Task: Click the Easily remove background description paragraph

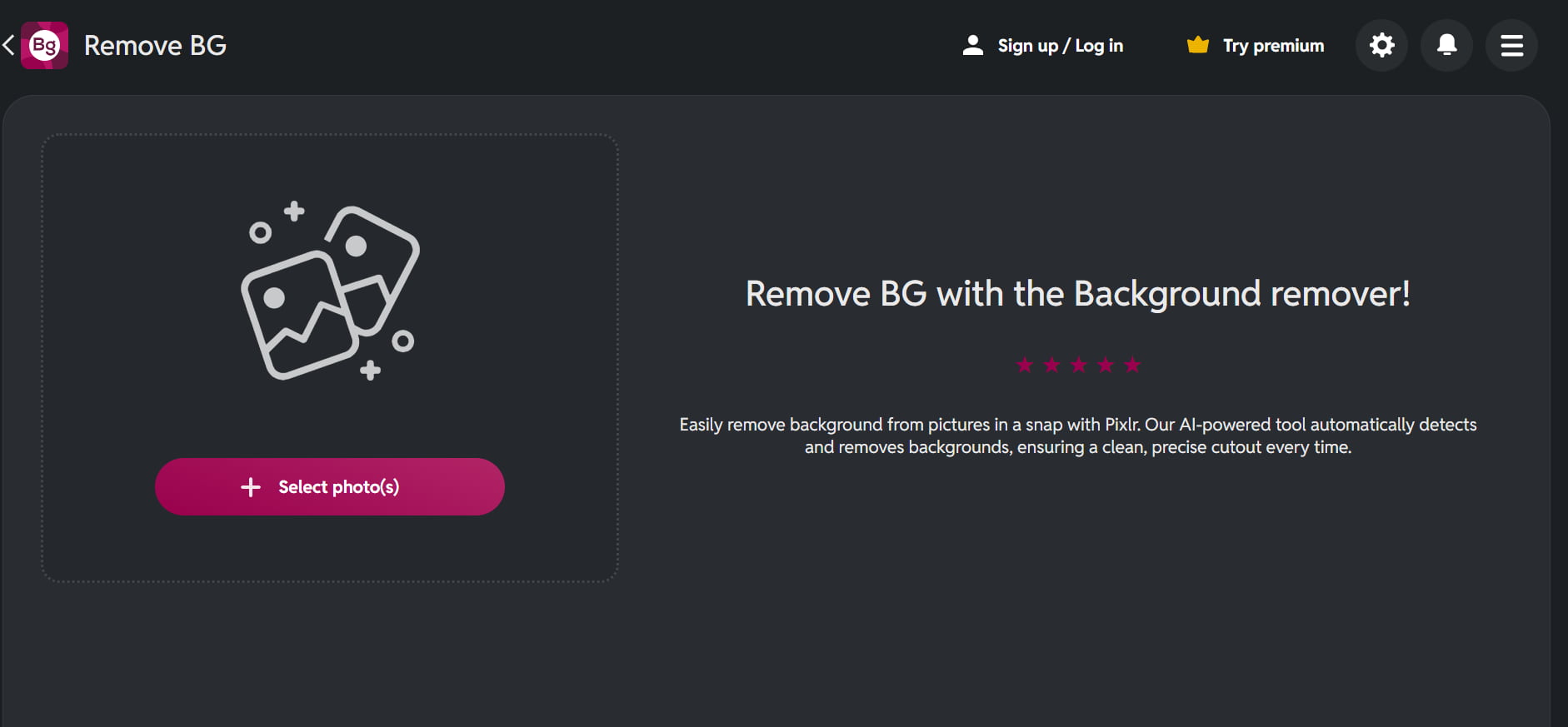Action: pos(1077,436)
